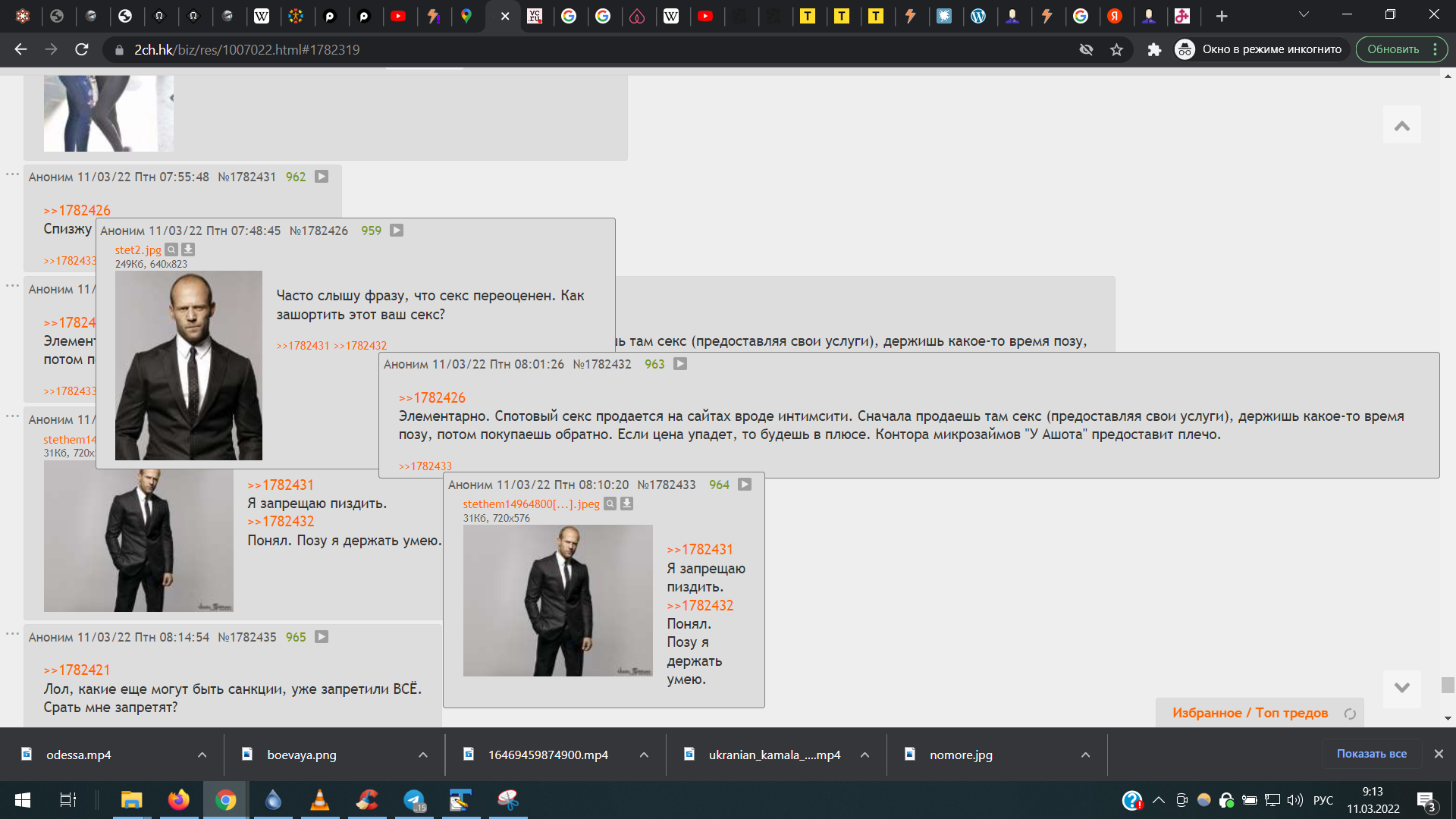Enlarge Statham portrait thumbnail in post 1782426
Image resolution: width=1456 pixels, height=819 pixels.
pos(189,366)
